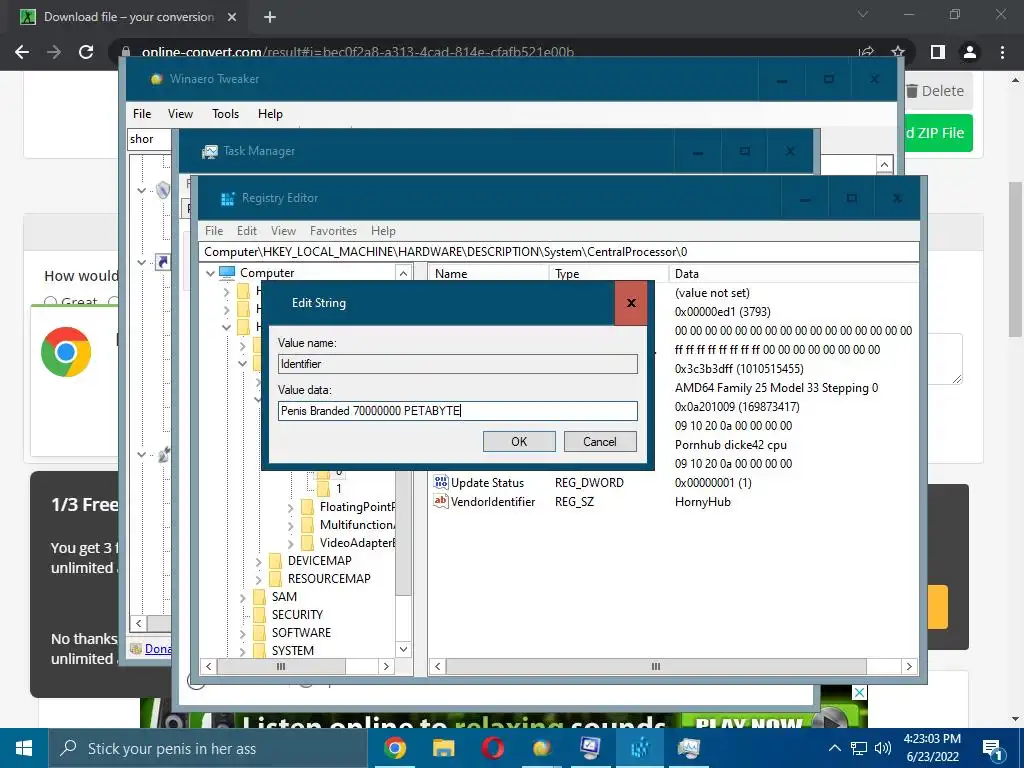Open Opera browser from the taskbar
This screenshot has height=768, width=1024.
(x=492, y=748)
